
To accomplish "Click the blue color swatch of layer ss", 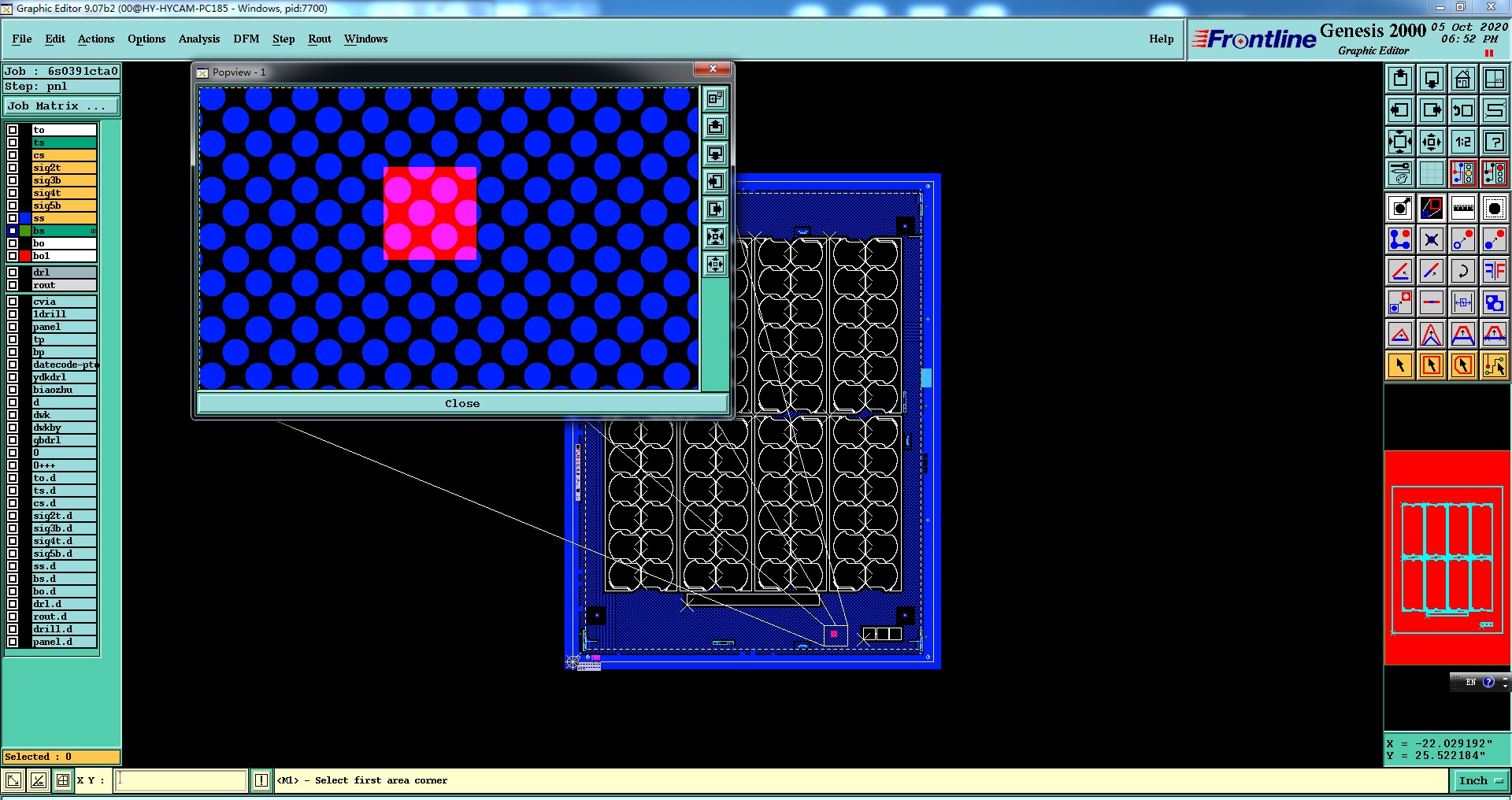I will (x=25, y=218).
